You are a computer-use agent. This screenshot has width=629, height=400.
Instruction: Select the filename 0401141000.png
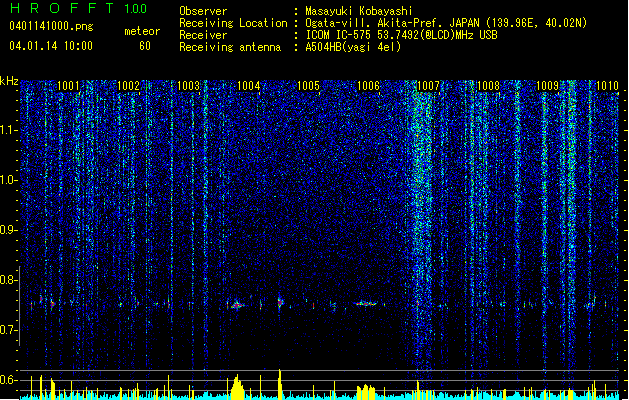(x=51, y=26)
